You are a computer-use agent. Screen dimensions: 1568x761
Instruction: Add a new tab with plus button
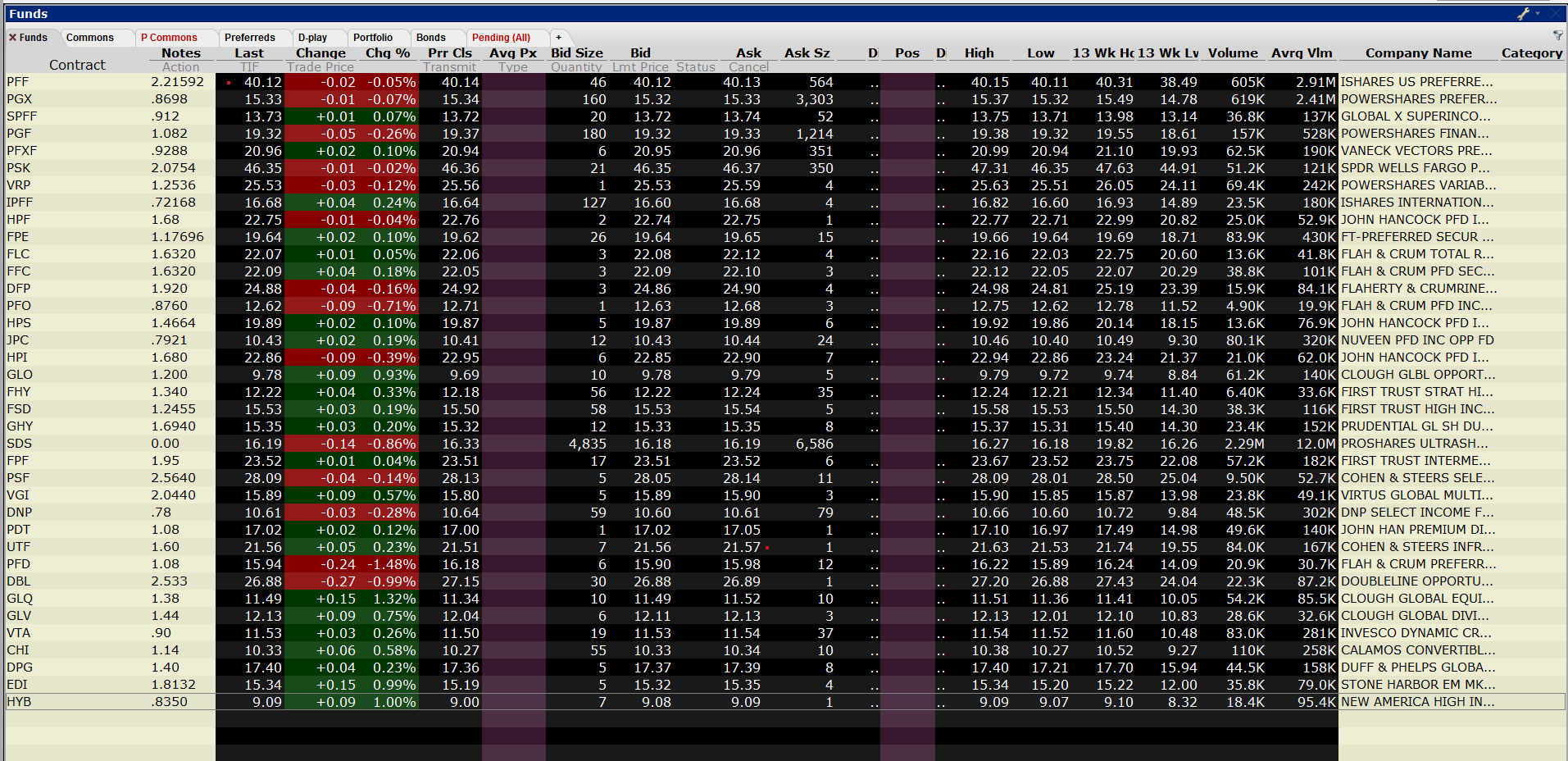tap(559, 38)
